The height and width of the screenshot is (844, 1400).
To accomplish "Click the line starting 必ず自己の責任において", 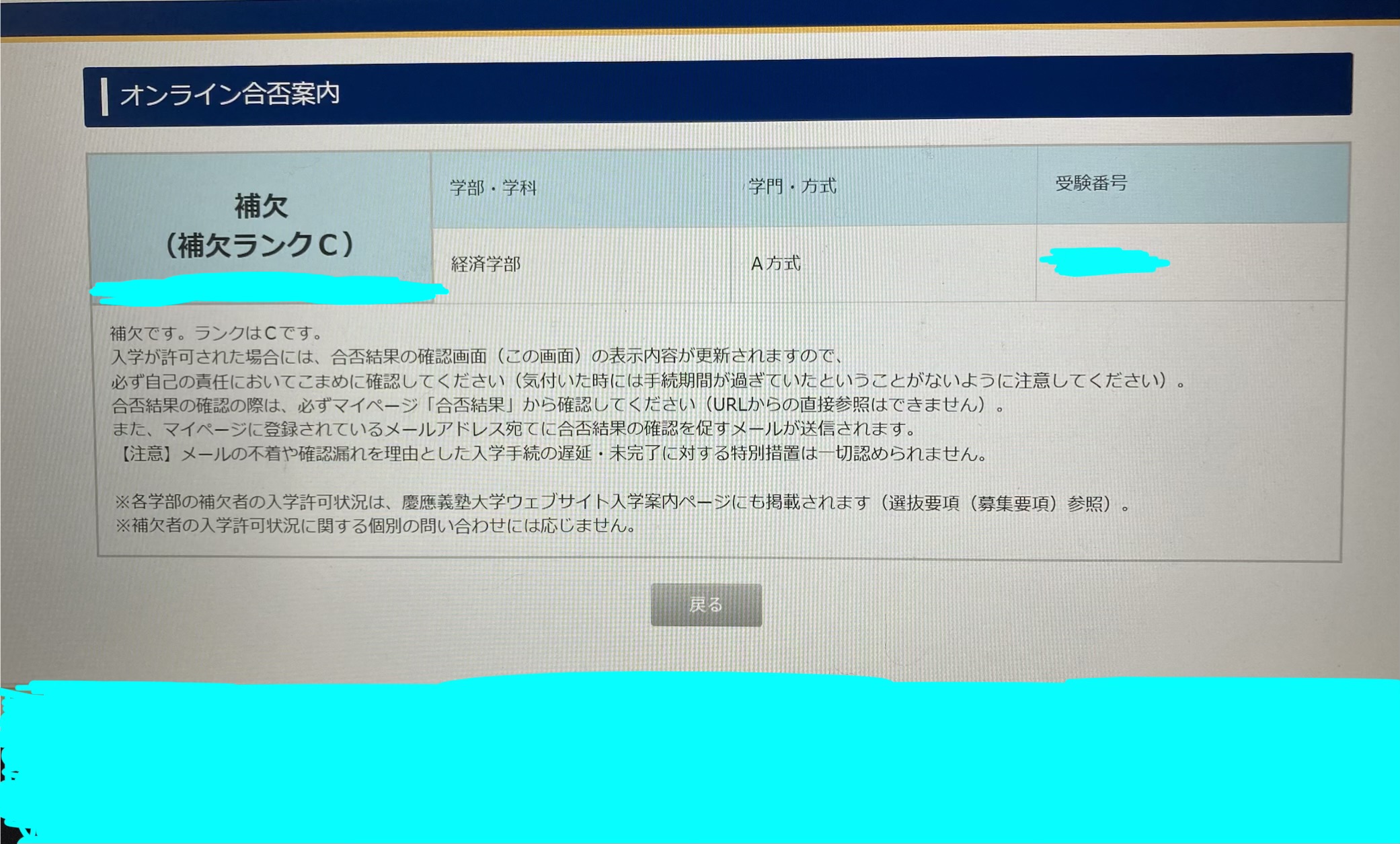I will (x=648, y=381).
